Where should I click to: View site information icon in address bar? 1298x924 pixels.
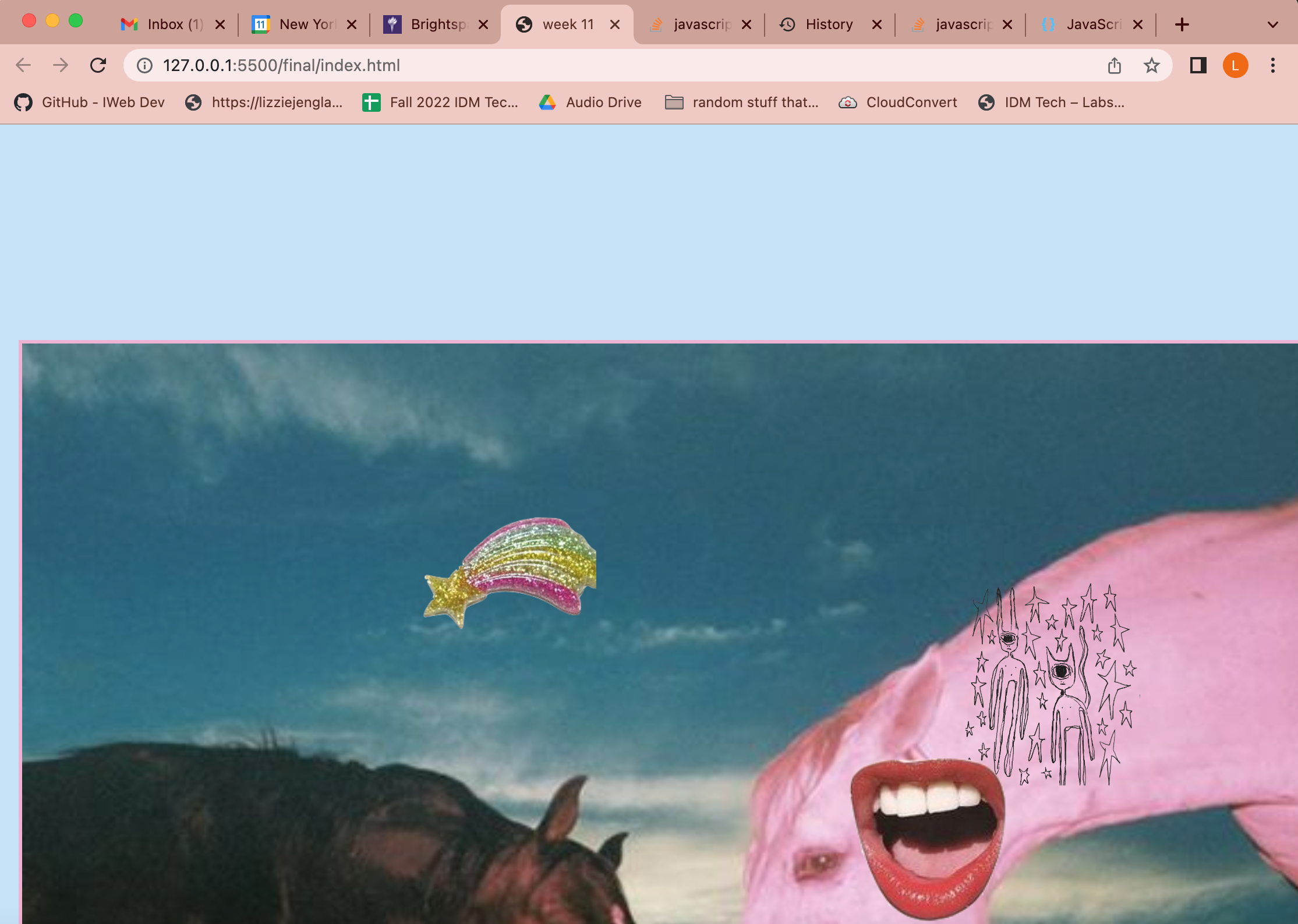click(144, 65)
